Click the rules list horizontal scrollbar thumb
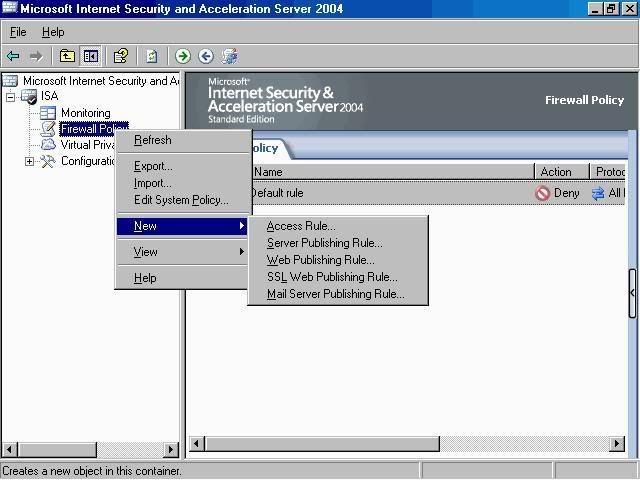The width and height of the screenshot is (640, 480). (x=322, y=443)
